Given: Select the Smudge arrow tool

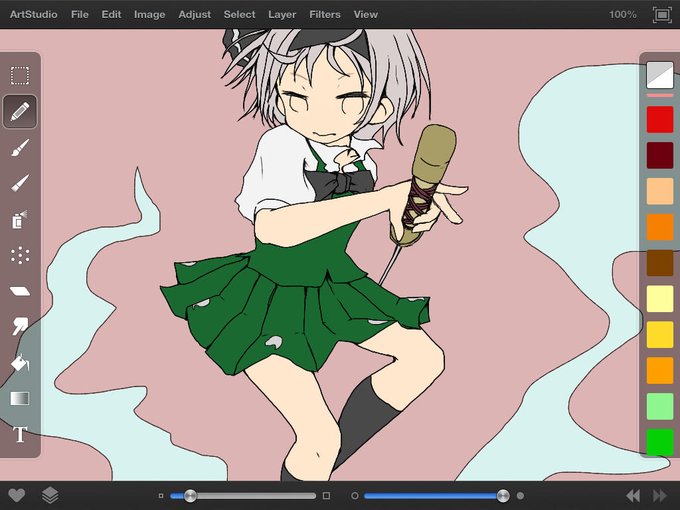Looking at the screenshot, I should (20, 326).
